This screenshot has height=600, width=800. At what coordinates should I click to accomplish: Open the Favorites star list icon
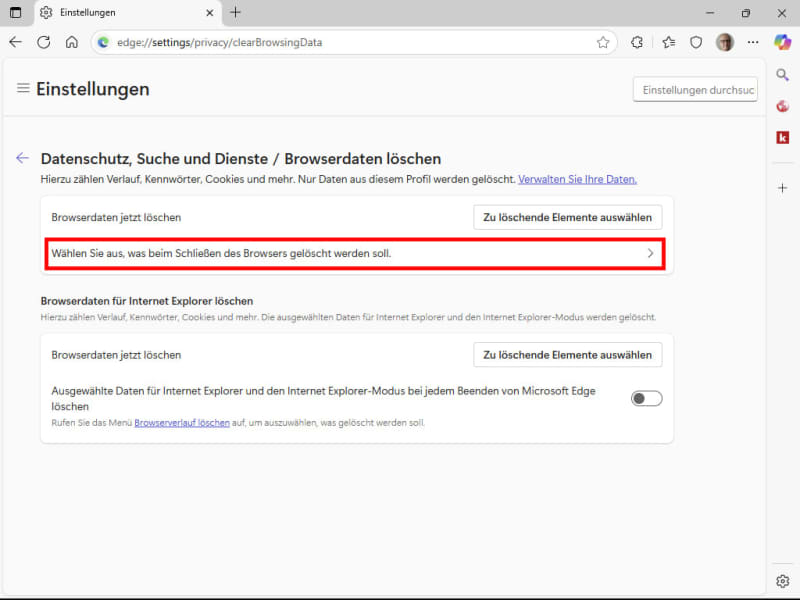[x=668, y=43]
